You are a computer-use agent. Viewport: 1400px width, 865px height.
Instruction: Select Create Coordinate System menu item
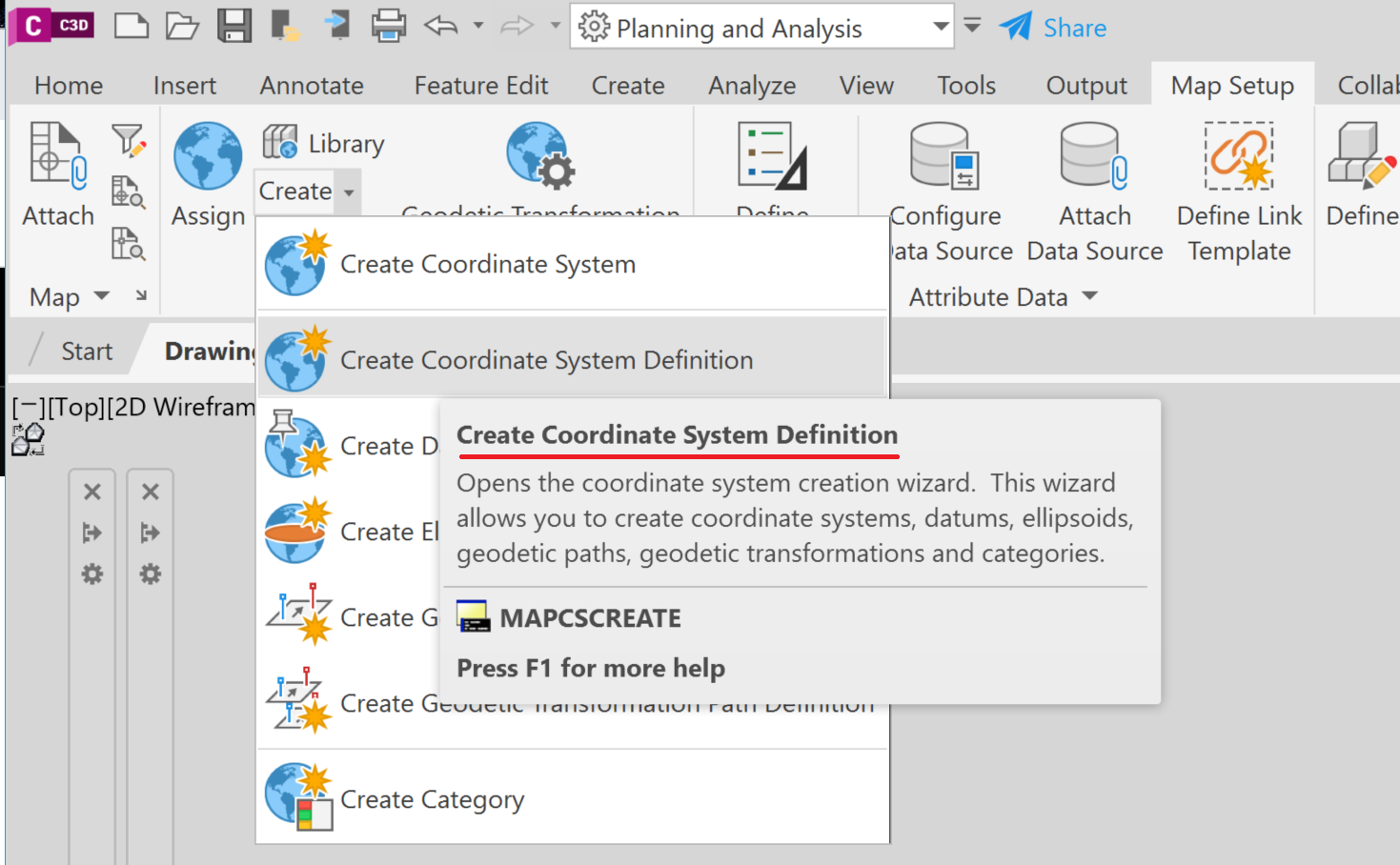coord(573,264)
